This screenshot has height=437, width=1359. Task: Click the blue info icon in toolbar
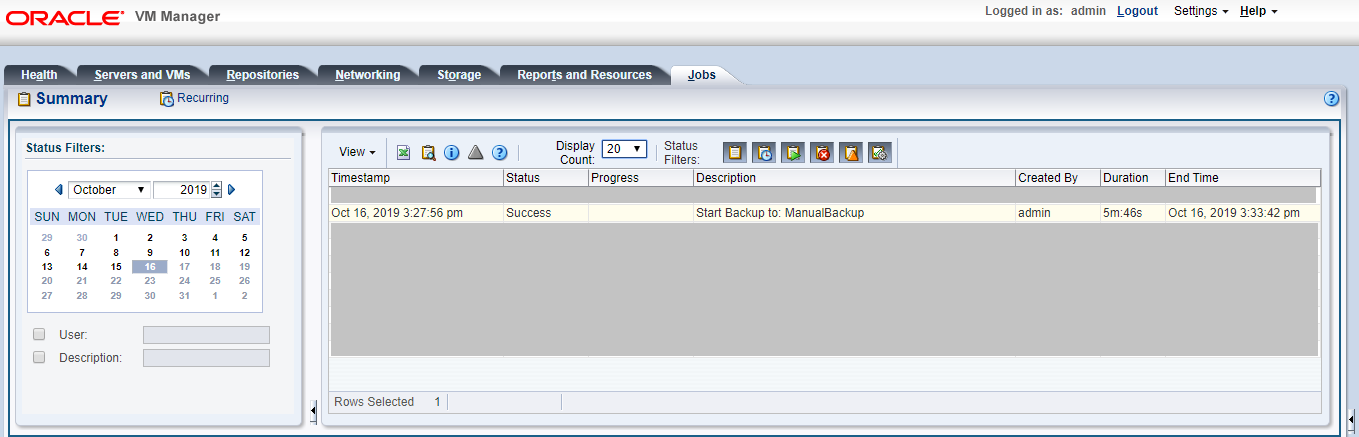451,153
